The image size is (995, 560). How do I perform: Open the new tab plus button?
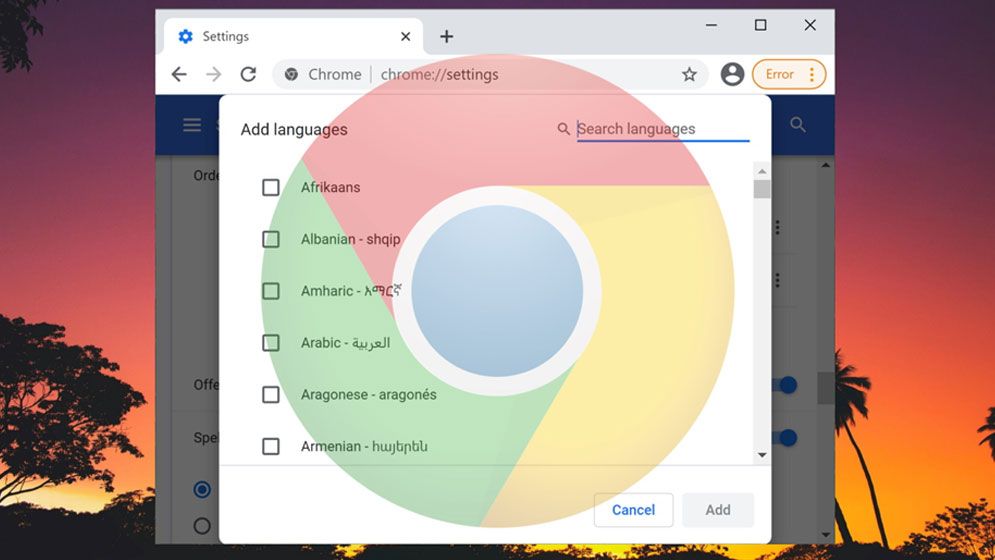click(x=446, y=37)
